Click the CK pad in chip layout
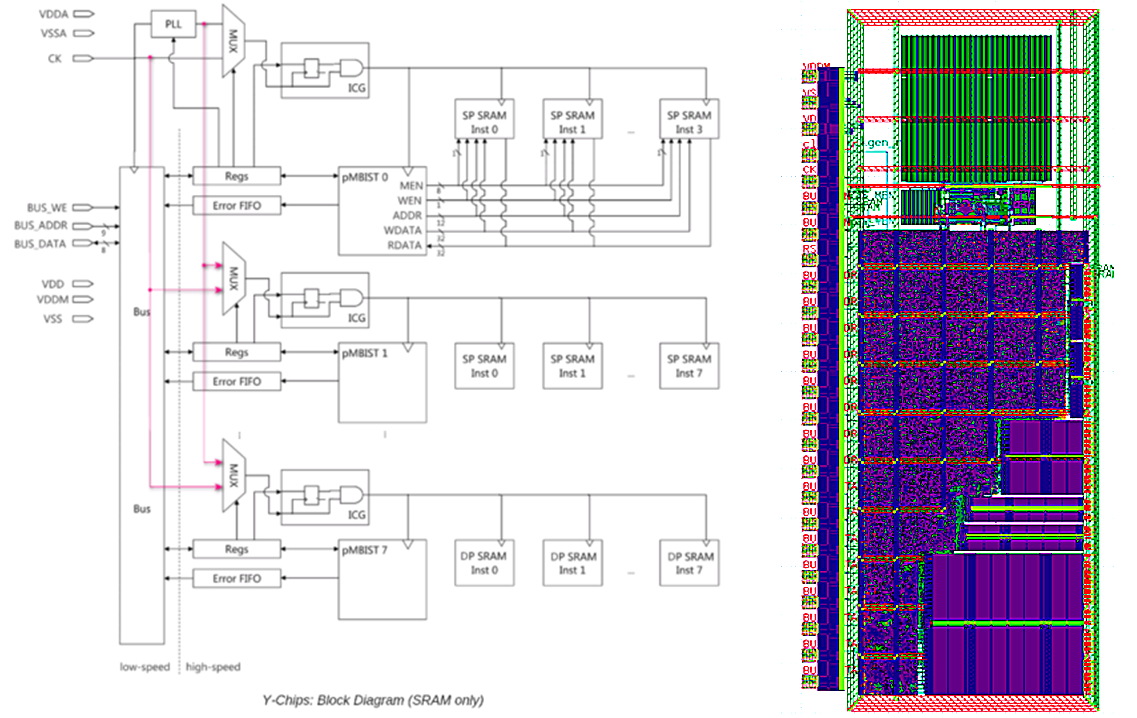This screenshot has height=718, width=1137. click(809, 170)
